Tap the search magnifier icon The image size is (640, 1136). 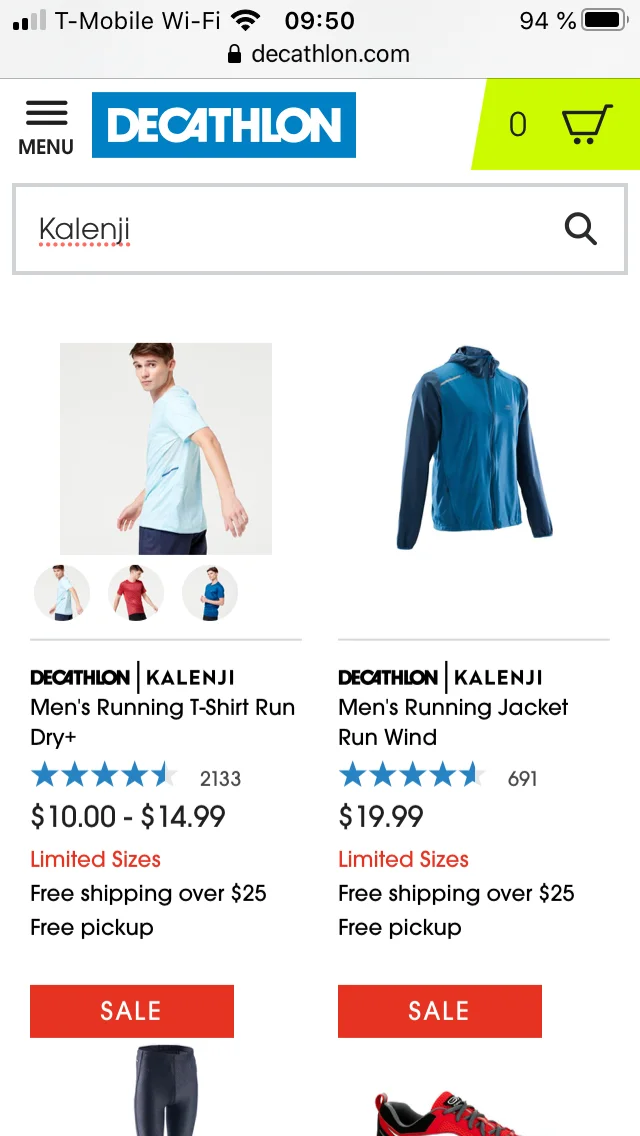point(581,229)
